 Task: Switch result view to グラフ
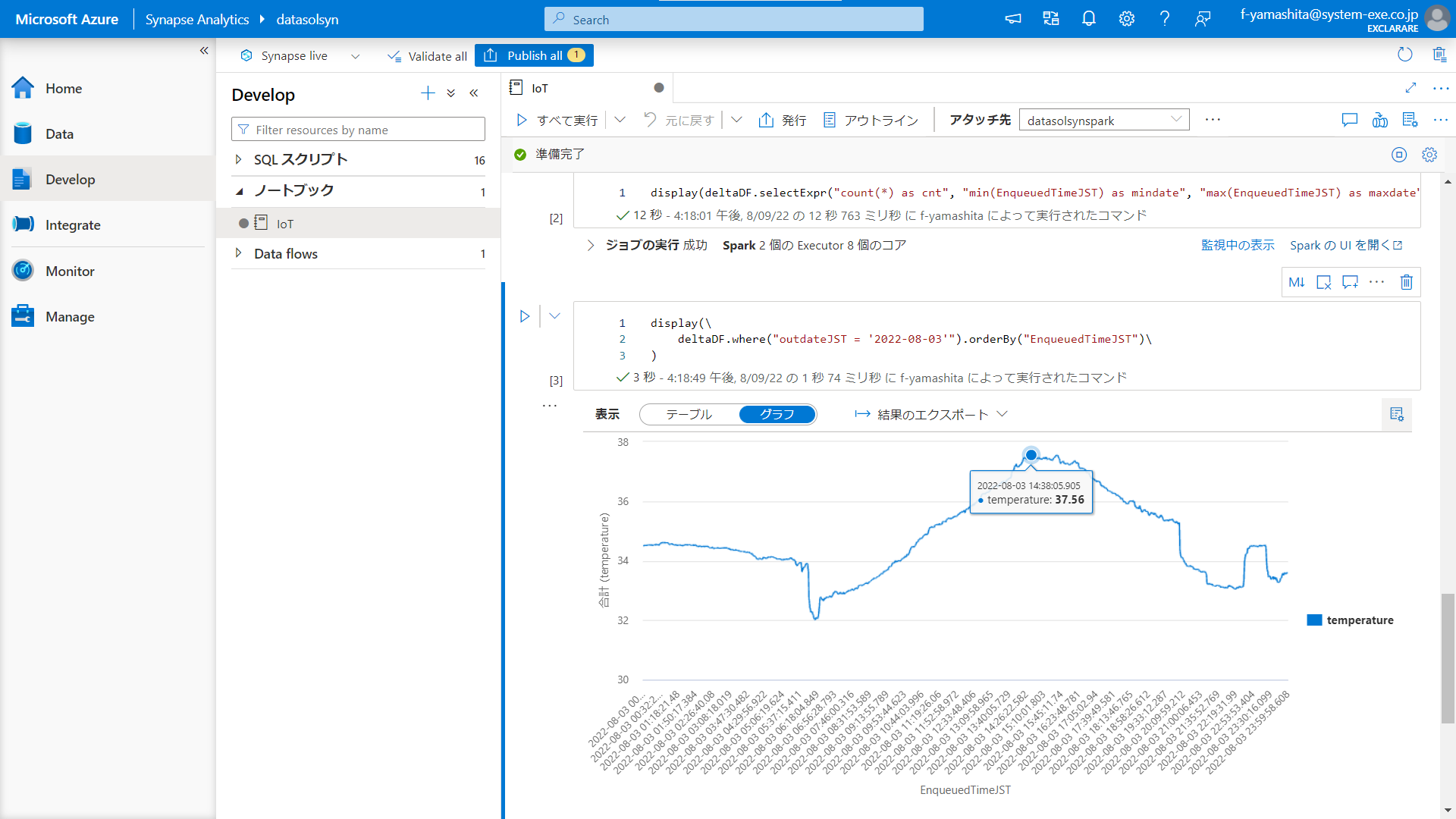coord(777,414)
